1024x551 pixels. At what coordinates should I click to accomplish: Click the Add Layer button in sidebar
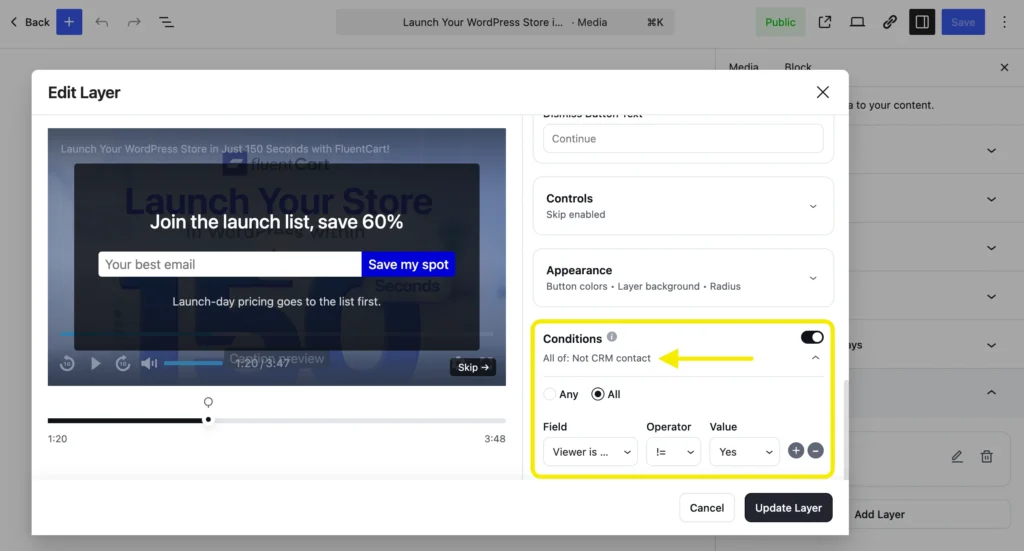coord(930,514)
